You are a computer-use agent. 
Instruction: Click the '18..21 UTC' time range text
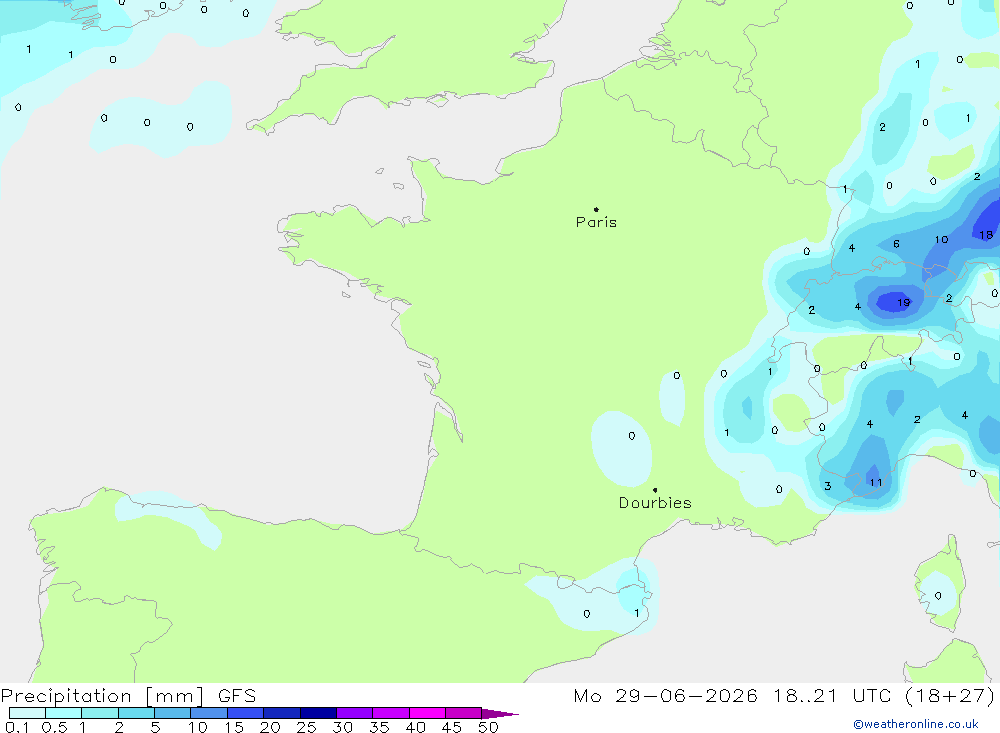click(x=832, y=696)
